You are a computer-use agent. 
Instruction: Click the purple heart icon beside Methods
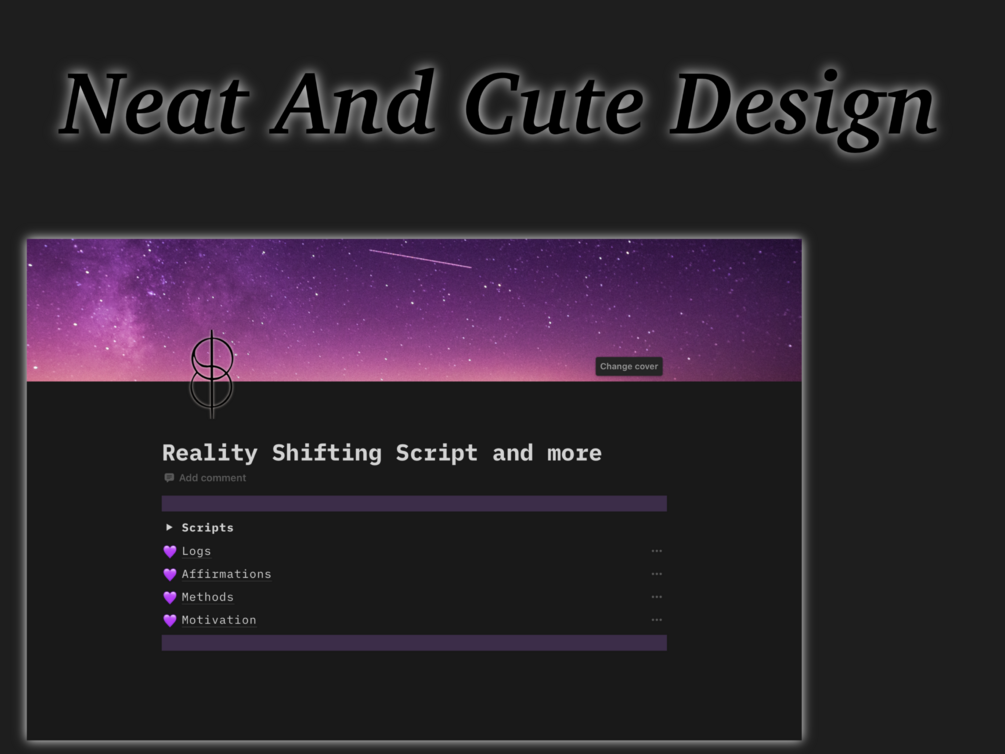pyautogui.click(x=170, y=598)
